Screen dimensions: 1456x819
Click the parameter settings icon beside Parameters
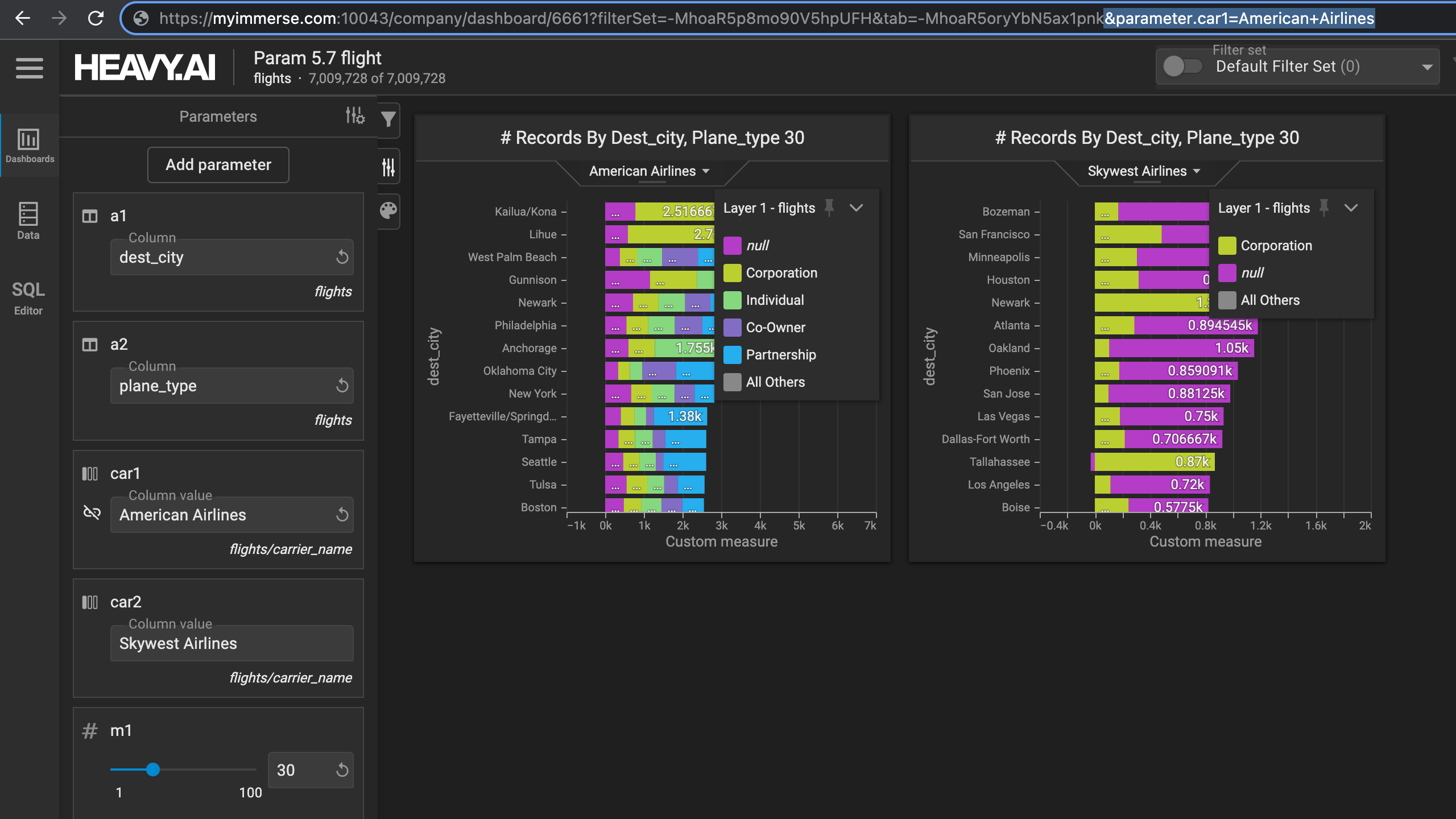(355, 116)
